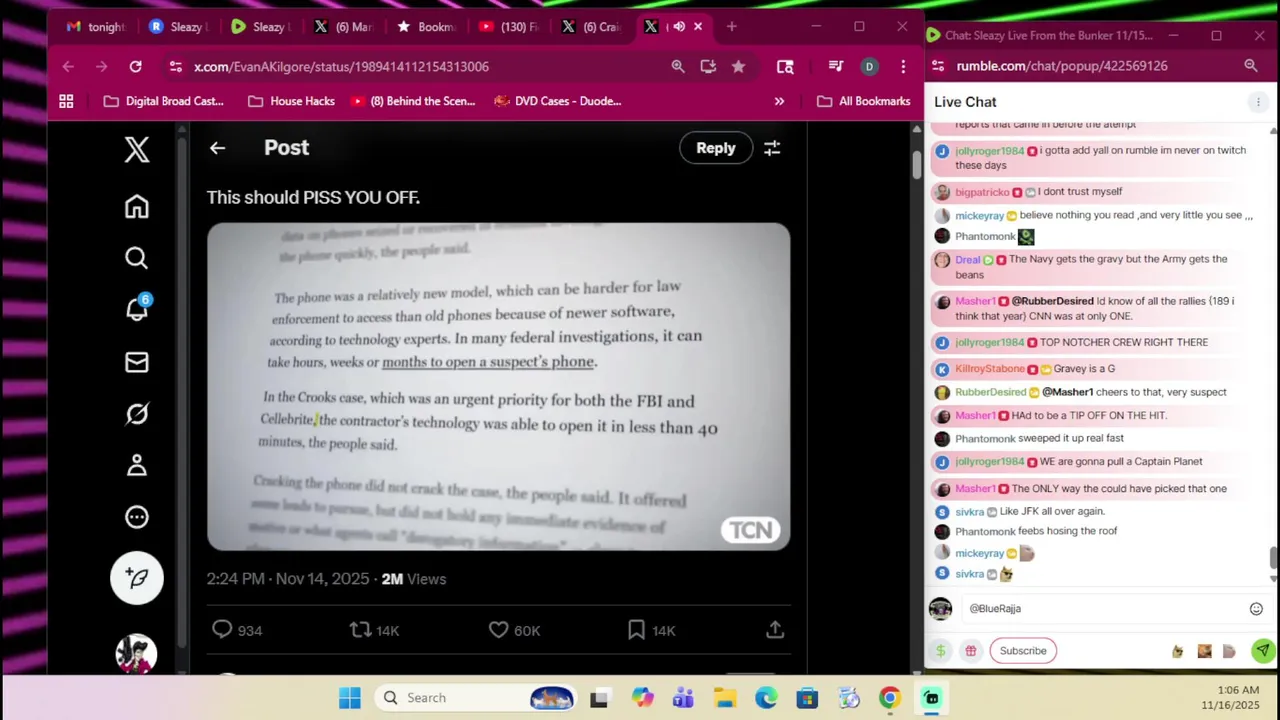
Task: Click the zoom magnifier in rumble popup address bar
Action: point(1250,66)
